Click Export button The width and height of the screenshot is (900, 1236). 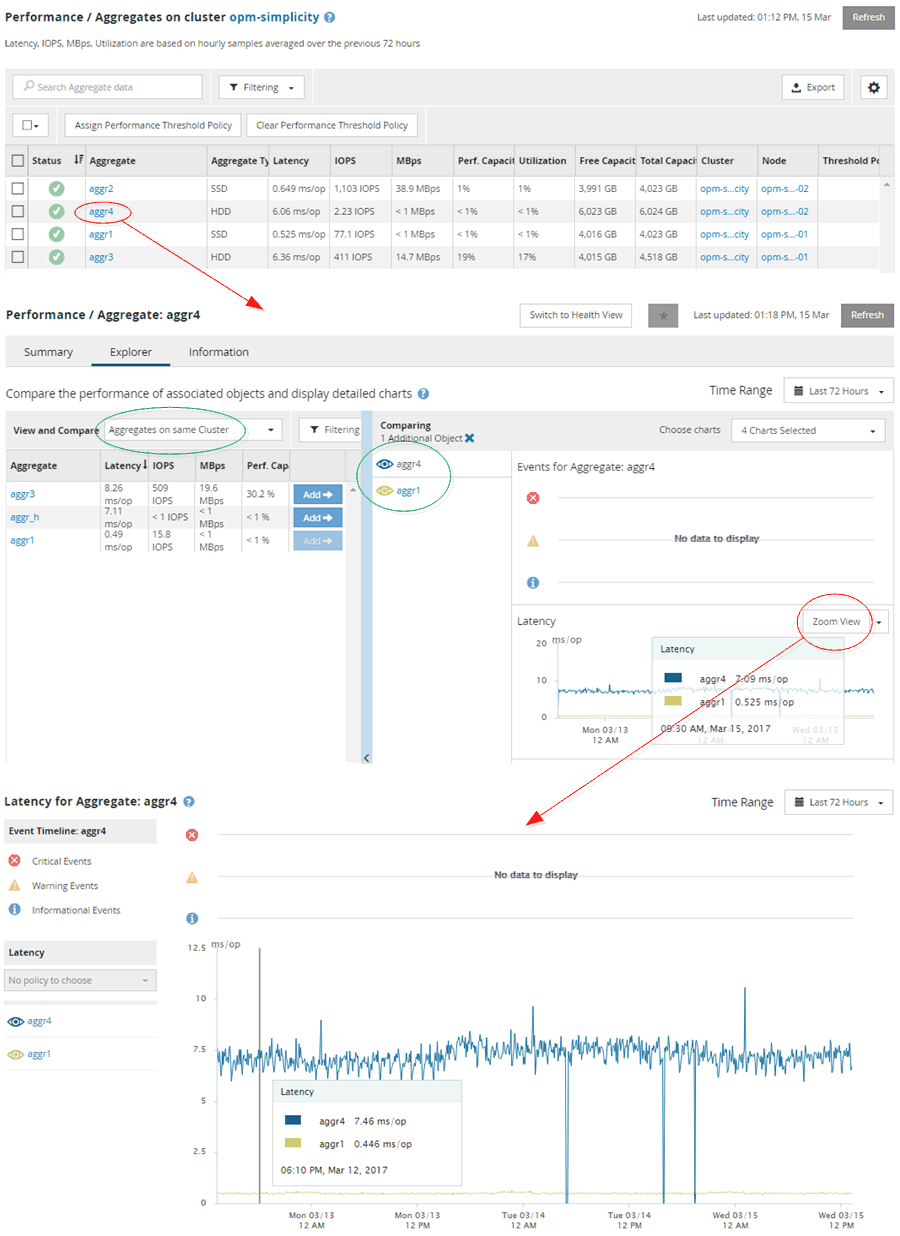pyautogui.click(x=813, y=87)
